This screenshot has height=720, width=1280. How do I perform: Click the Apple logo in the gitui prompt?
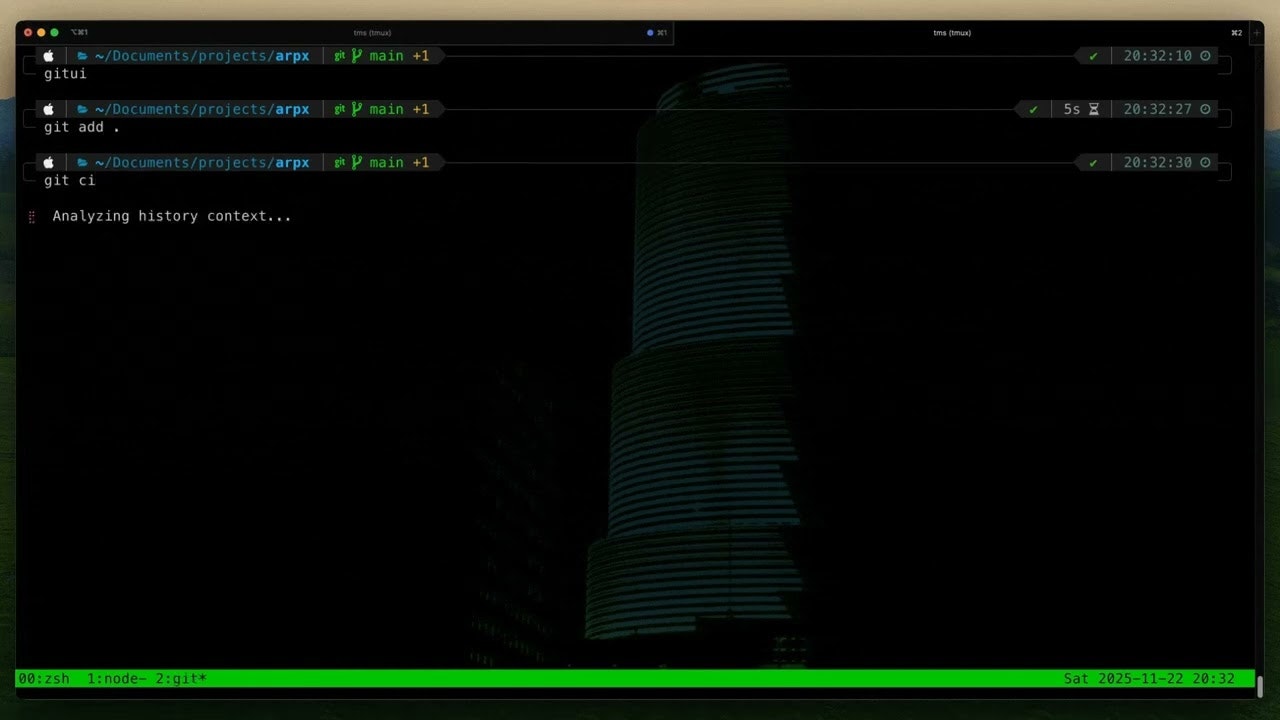tap(48, 56)
